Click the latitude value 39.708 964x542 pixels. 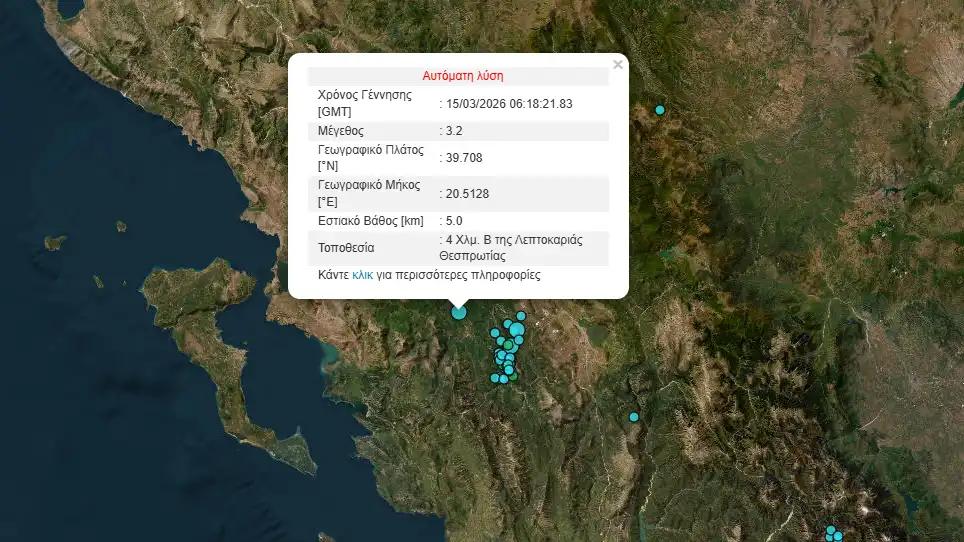462,158
